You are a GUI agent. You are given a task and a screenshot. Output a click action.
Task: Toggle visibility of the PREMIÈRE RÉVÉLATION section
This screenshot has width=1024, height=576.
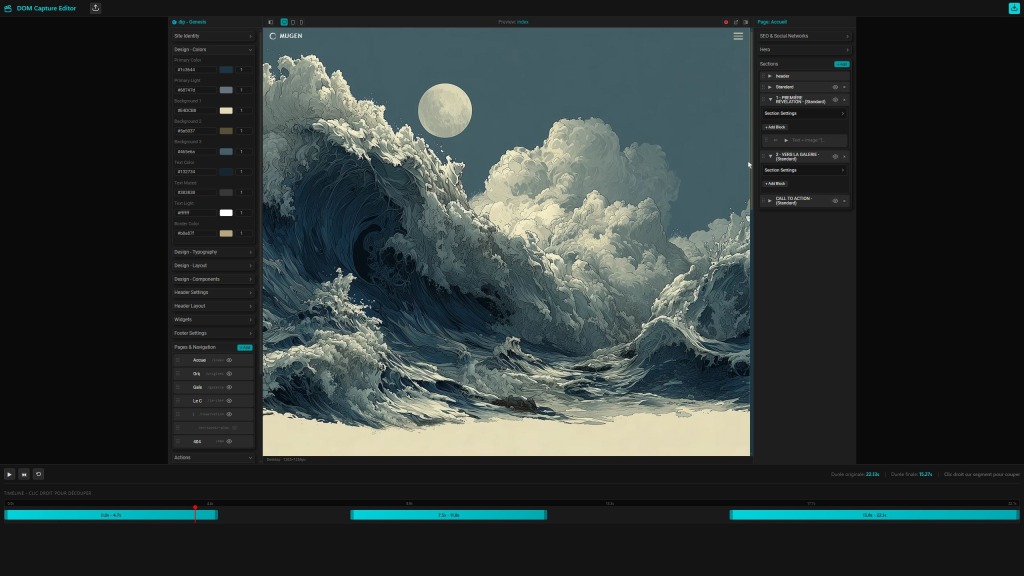pos(836,100)
